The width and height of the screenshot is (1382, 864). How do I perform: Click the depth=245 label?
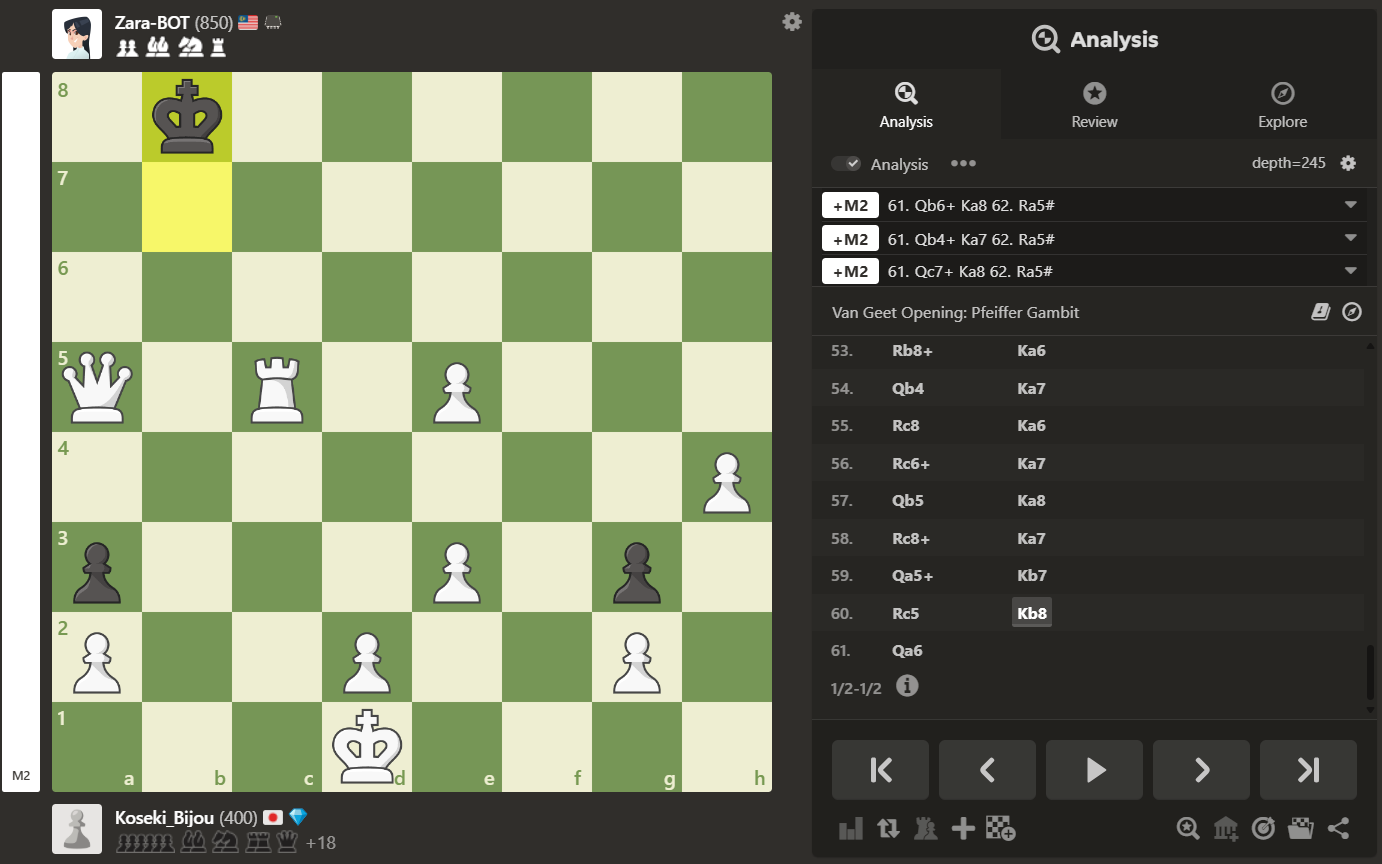(1289, 163)
